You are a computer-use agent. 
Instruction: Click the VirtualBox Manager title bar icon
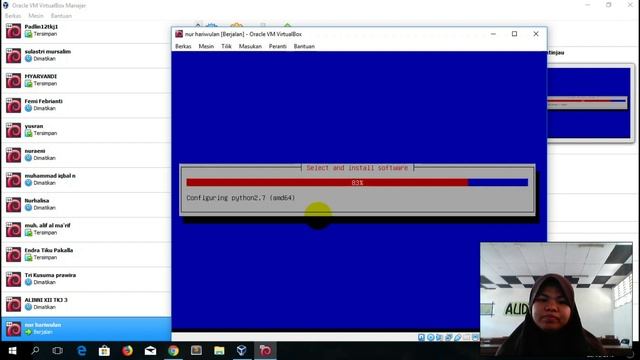[6, 5]
